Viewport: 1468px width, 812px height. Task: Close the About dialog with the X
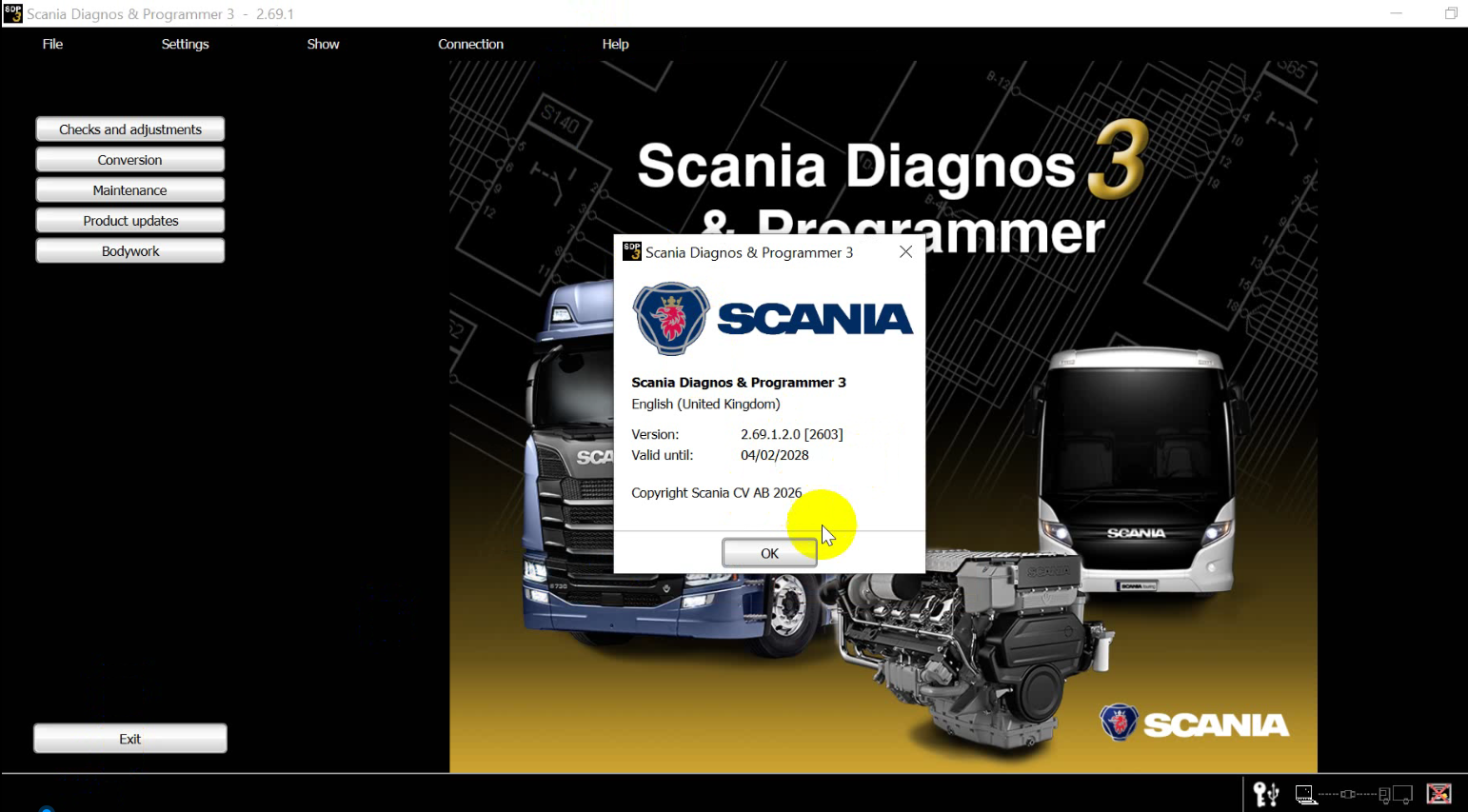coord(905,251)
